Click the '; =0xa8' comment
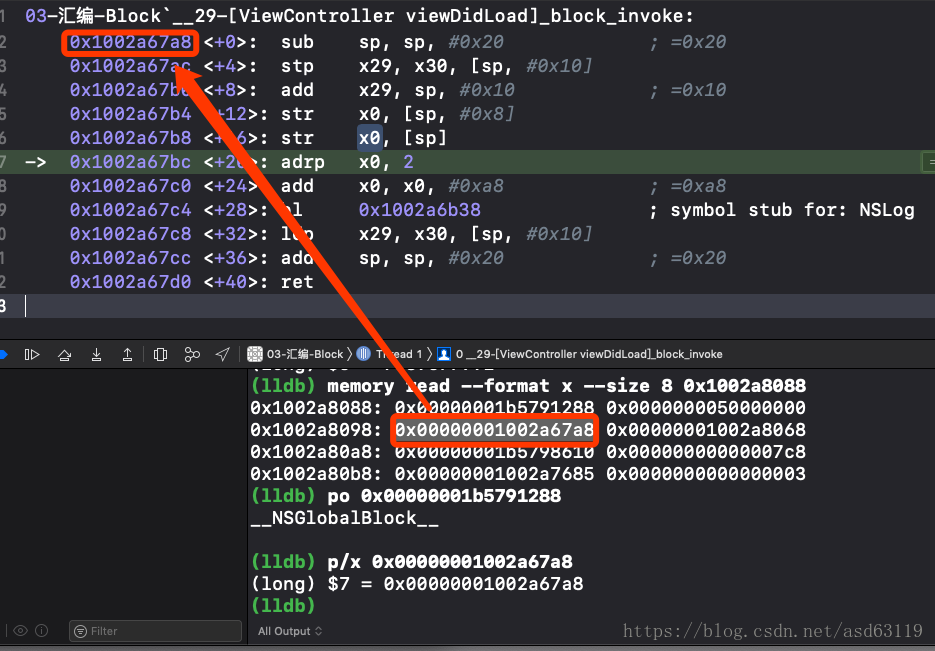Image resolution: width=935 pixels, height=651 pixels. 688,185
